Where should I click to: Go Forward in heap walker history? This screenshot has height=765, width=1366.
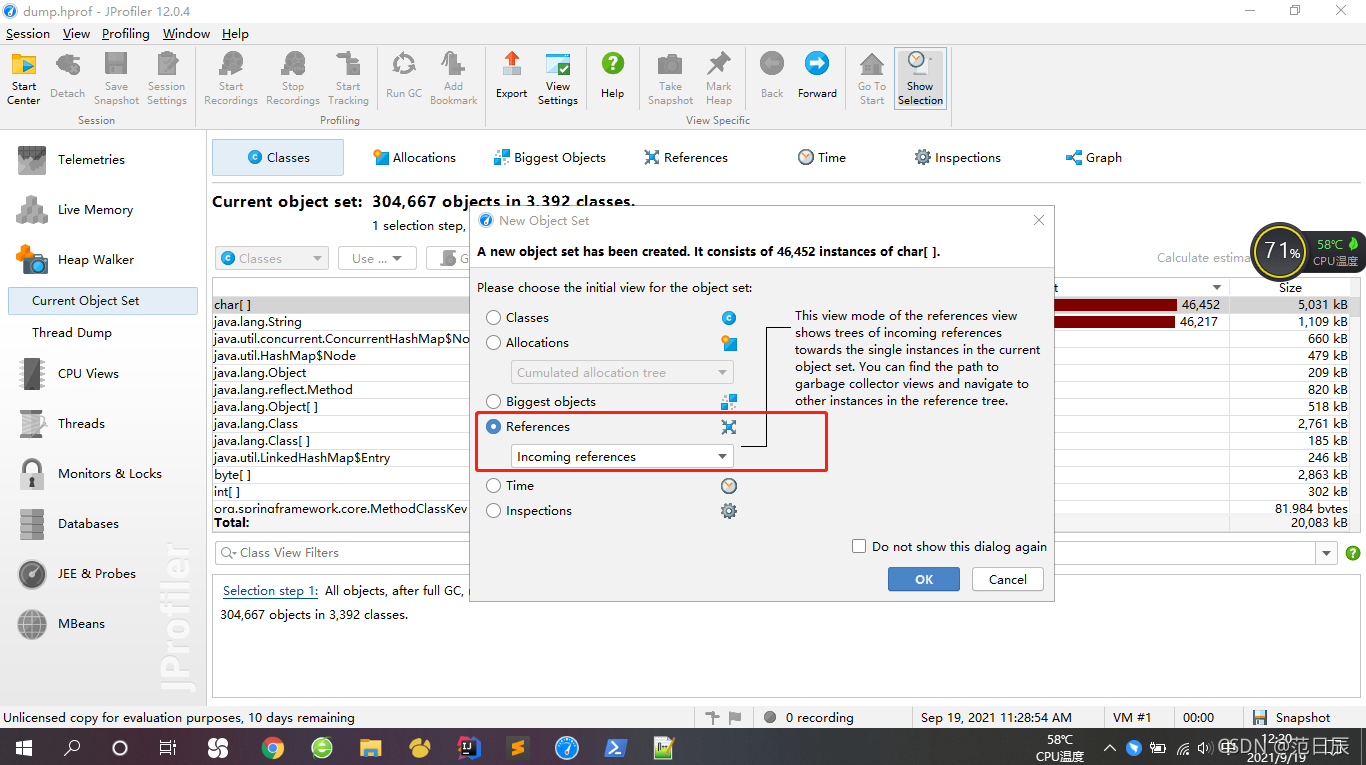pyautogui.click(x=817, y=78)
